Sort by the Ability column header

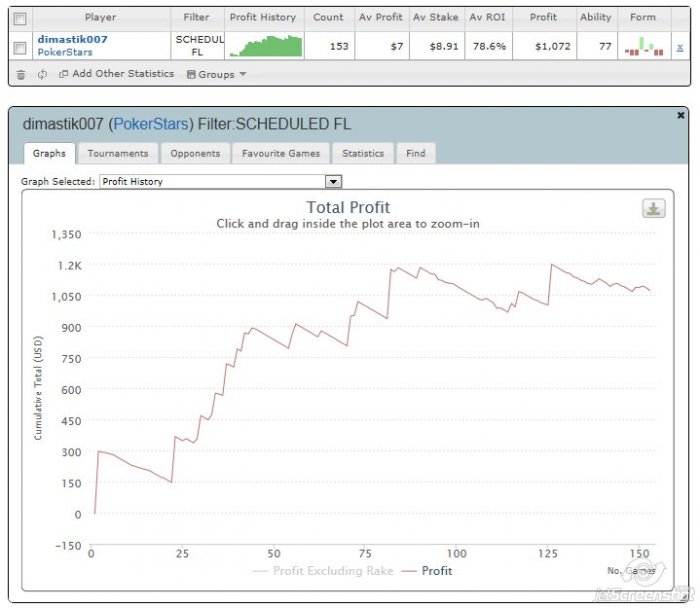click(x=596, y=17)
